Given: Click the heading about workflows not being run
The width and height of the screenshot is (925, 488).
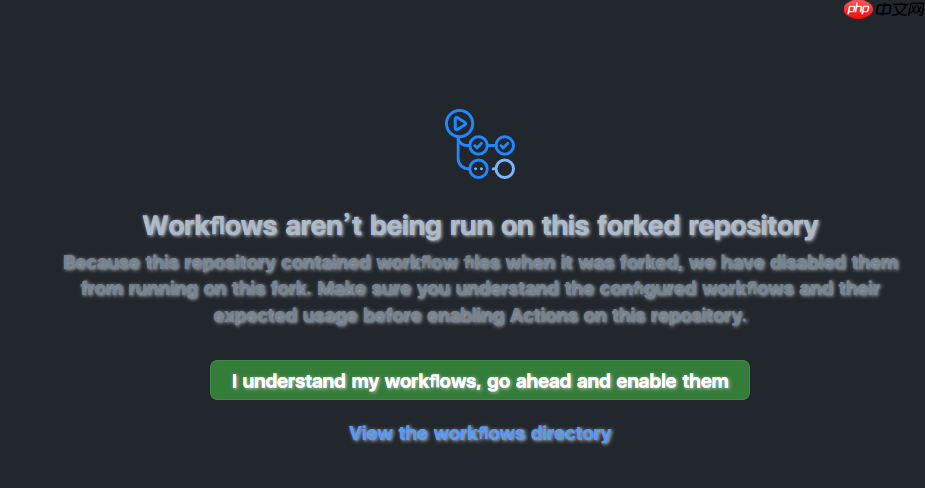Looking at the screenshot, I should tap(480, 226).
